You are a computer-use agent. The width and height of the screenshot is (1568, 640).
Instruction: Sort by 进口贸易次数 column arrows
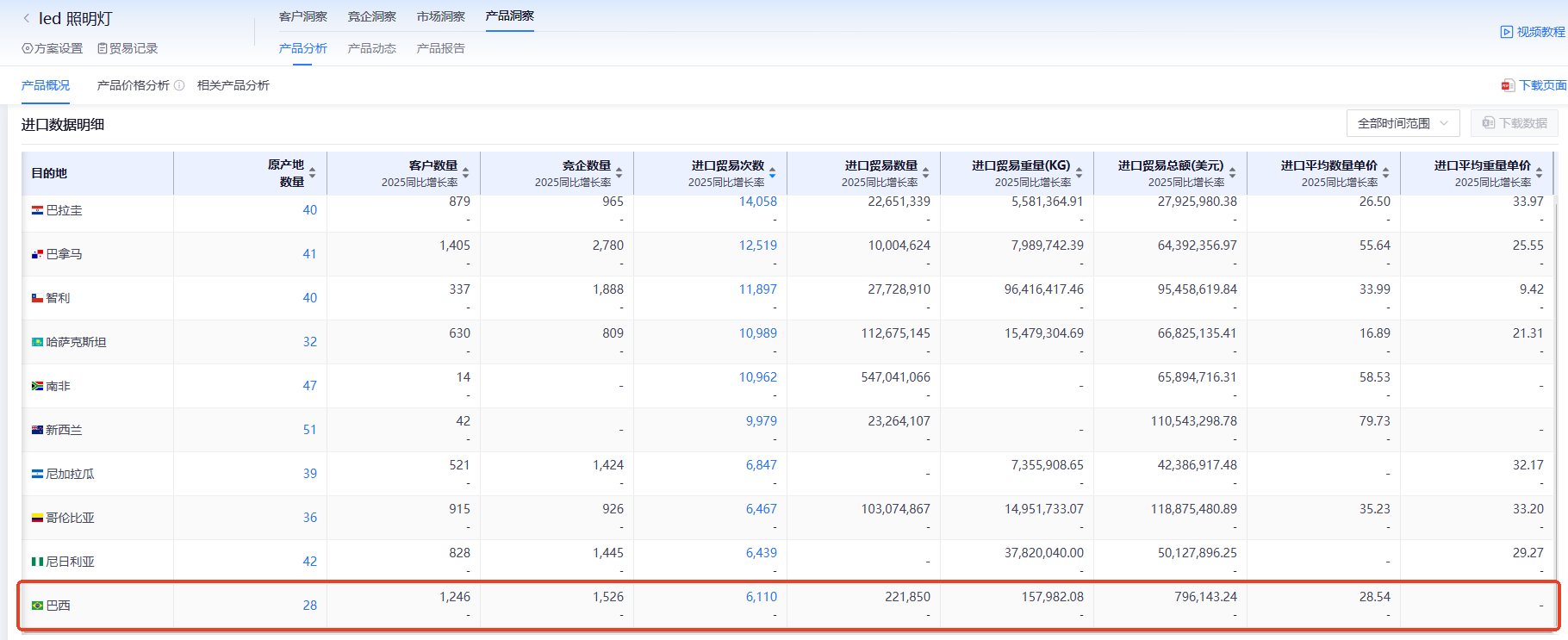pos(772,173)
